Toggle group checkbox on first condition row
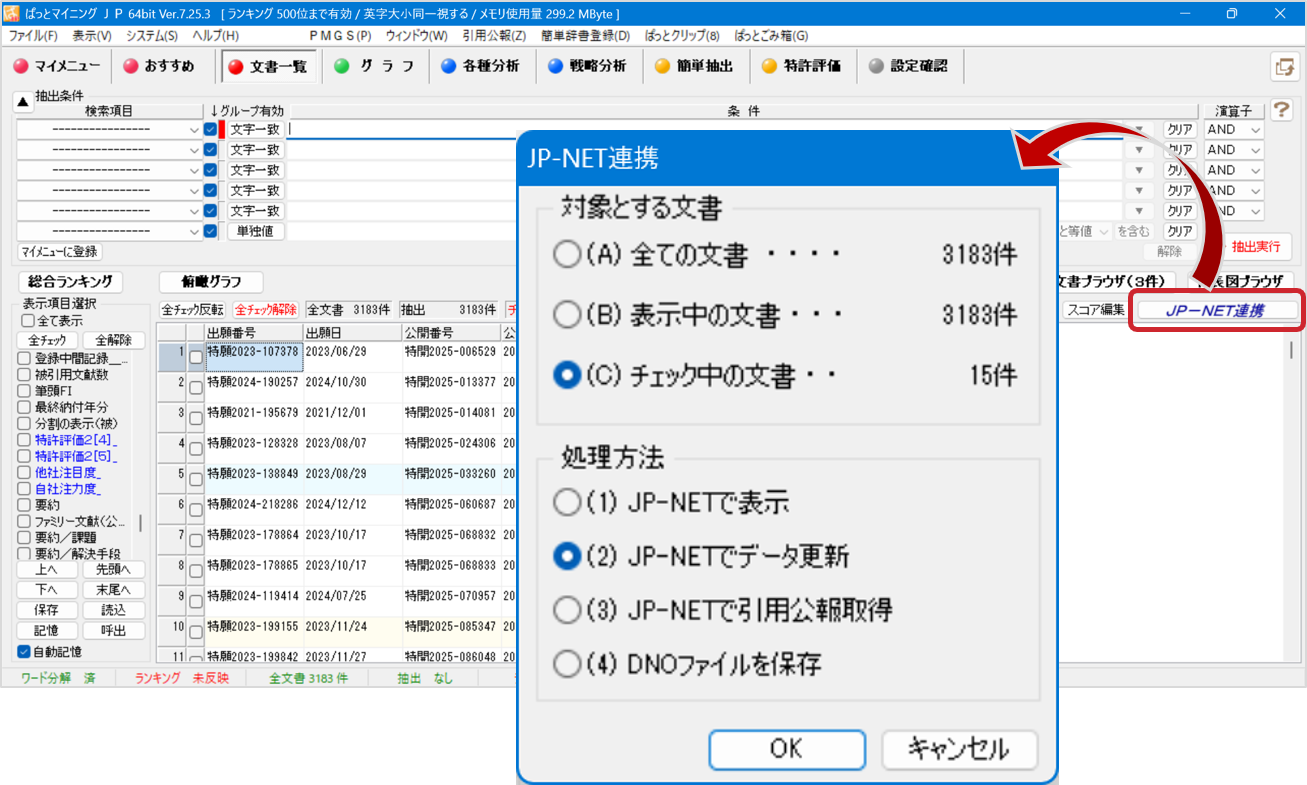 (210, 129)
